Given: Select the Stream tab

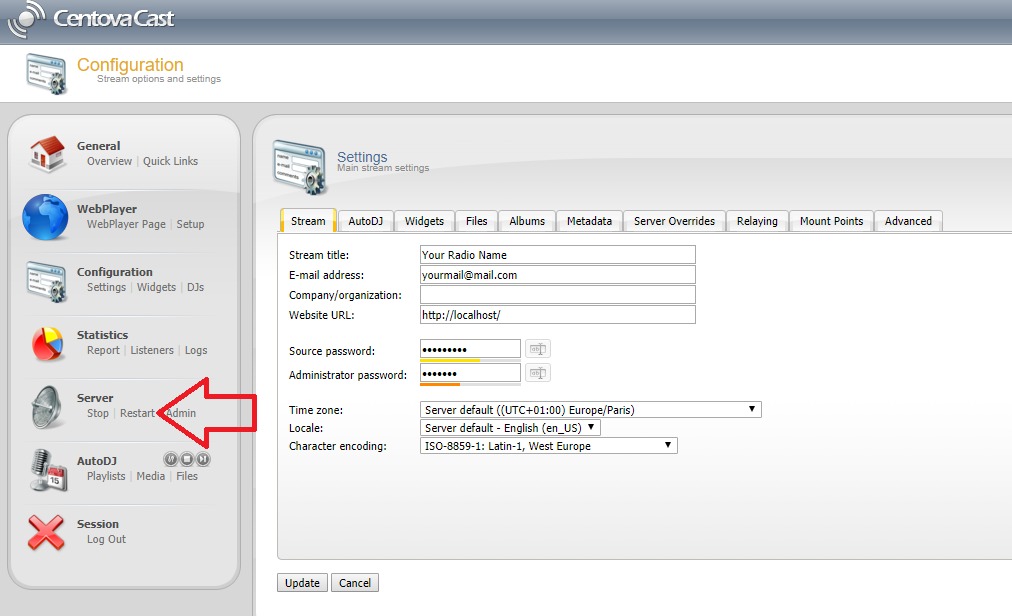Looking at the screenshot, I should point(308,221).
